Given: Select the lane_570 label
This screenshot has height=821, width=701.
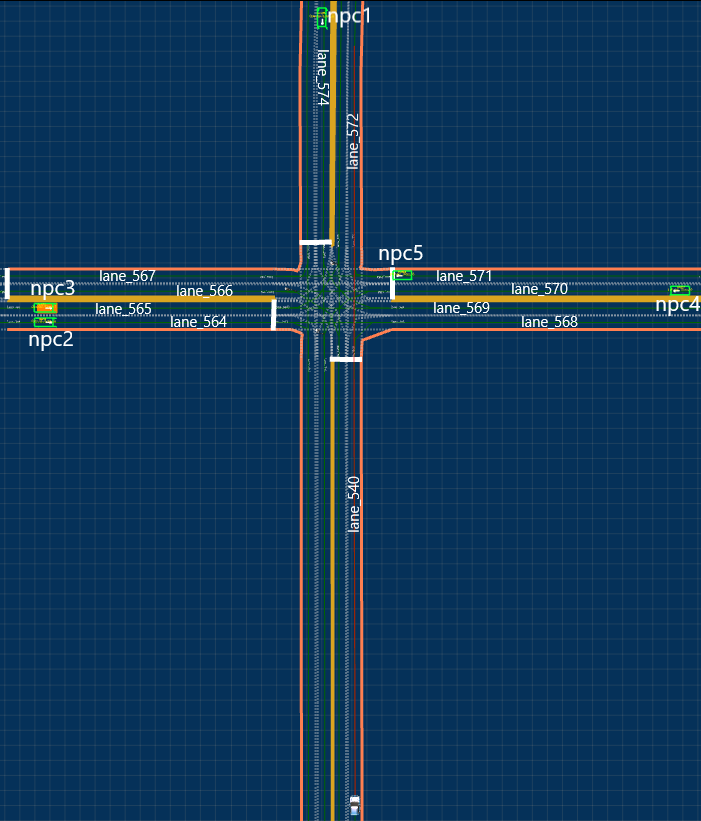Looking at the screenshot, I should point(539,290).
